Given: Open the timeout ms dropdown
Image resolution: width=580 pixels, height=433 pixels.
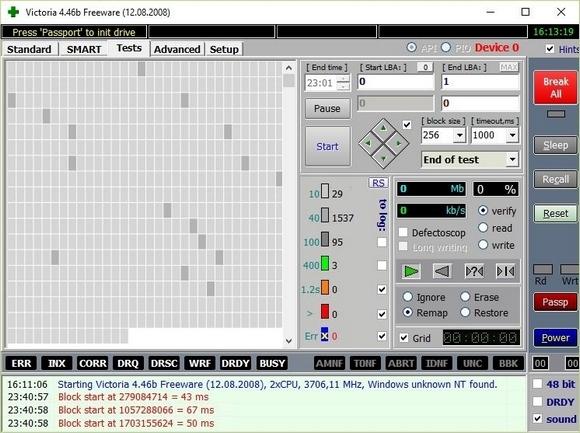Looking at the screenshot, I should point(512,135).
